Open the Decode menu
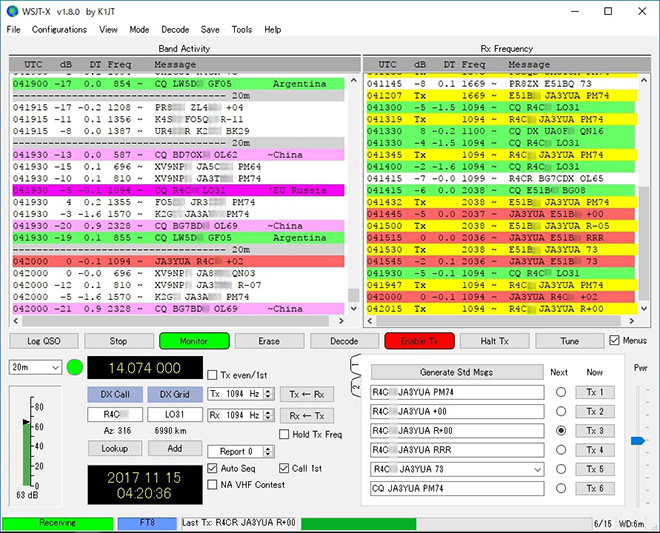This screenshot has width=660, height=533. pyautogui.click(x=175, y=30)
